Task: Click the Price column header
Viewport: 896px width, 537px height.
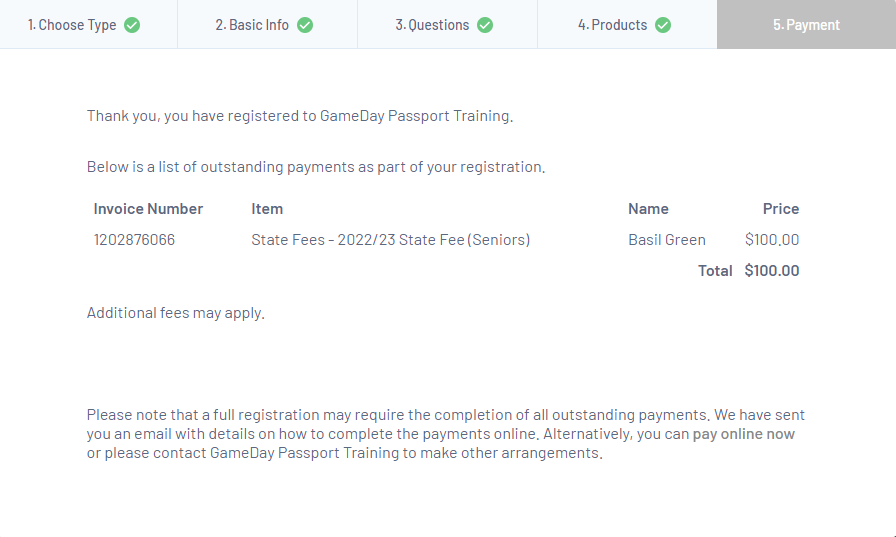Action: (x=781, y=209)
